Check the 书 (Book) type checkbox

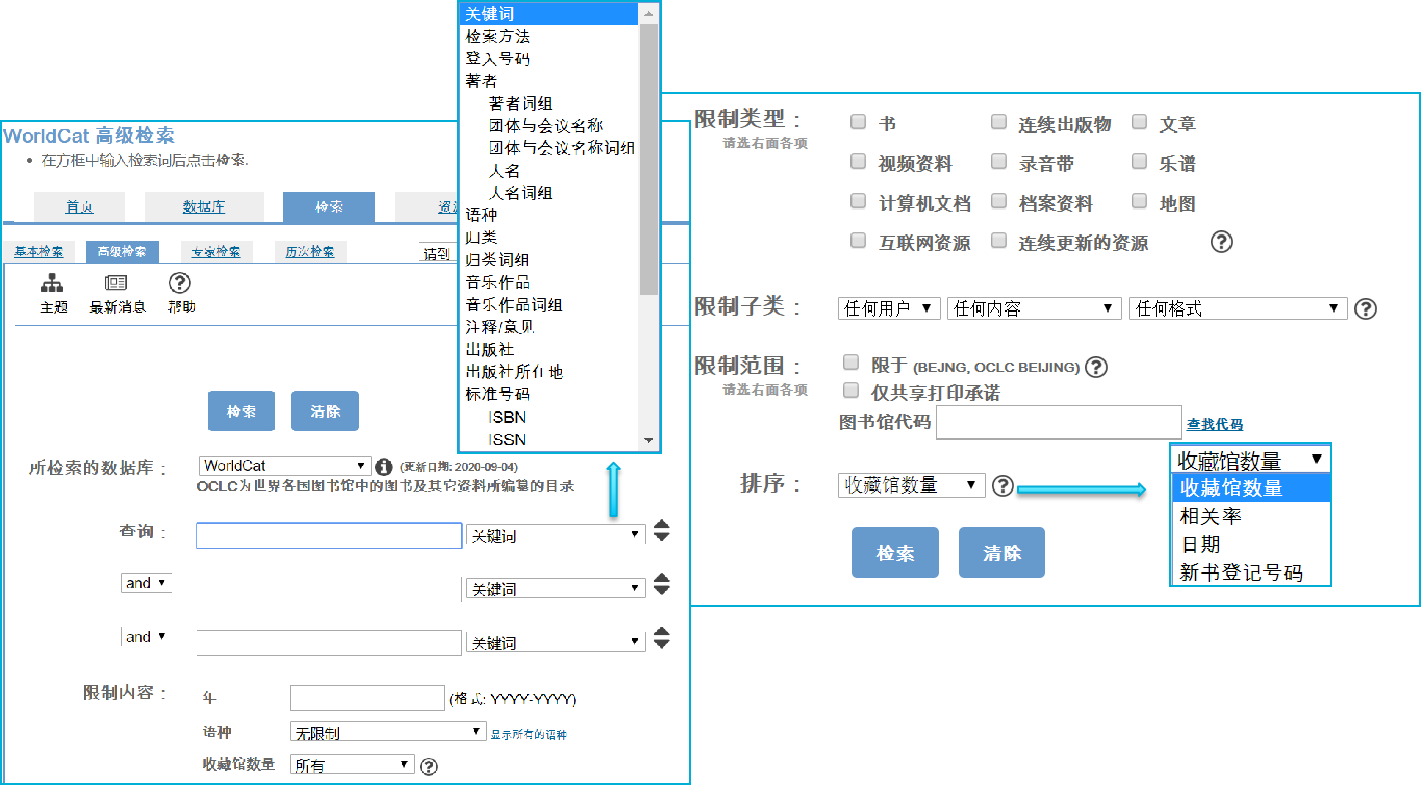(x=858, y=122)
